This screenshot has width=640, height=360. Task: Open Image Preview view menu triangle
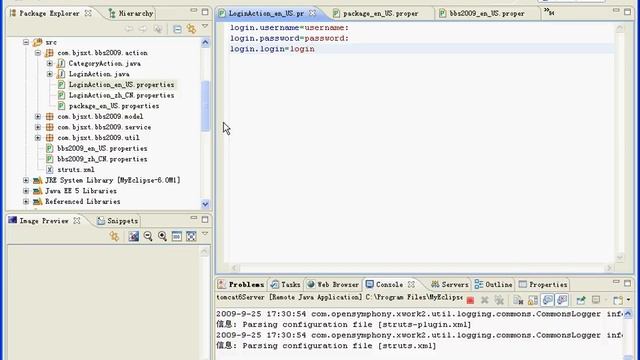205,234
